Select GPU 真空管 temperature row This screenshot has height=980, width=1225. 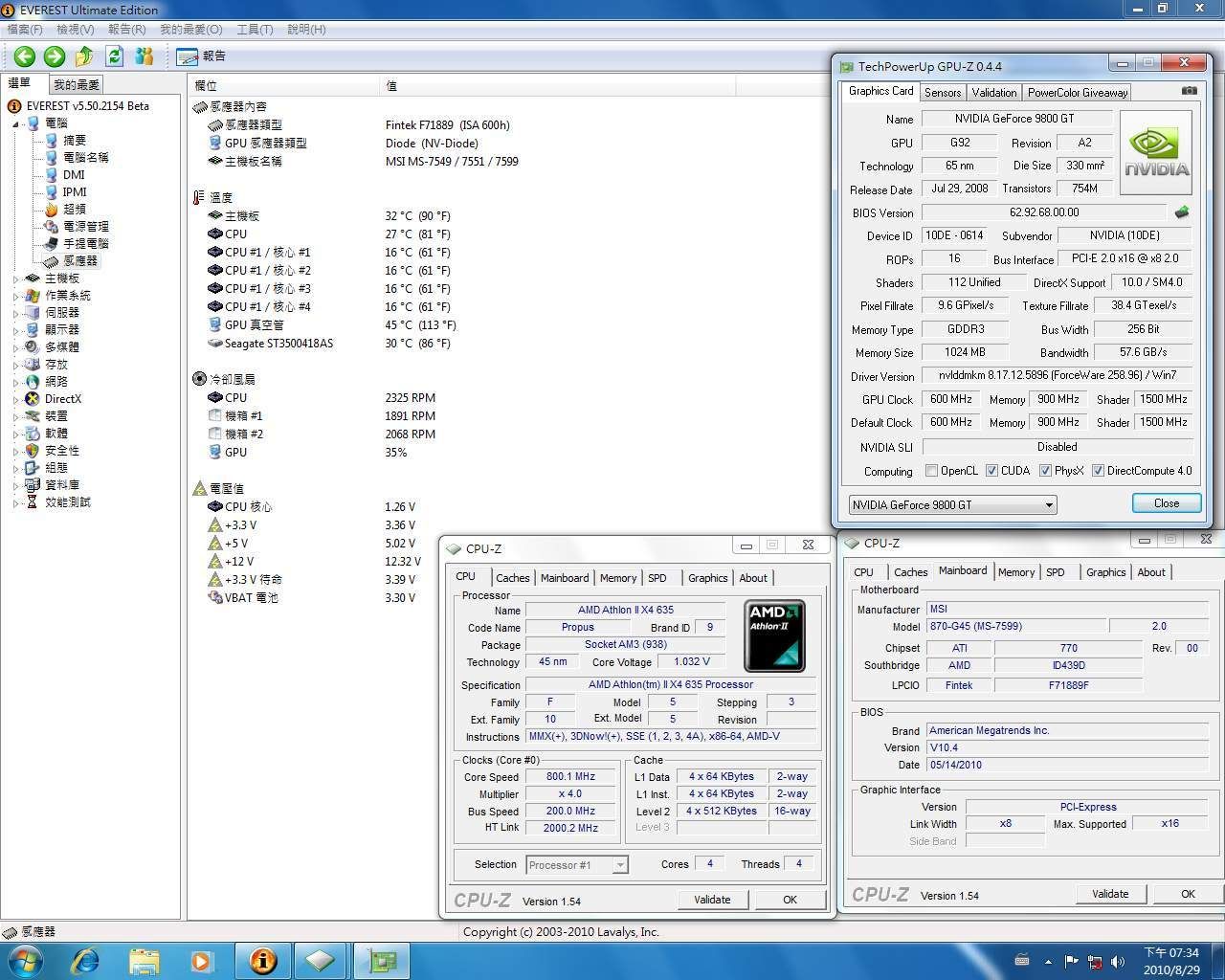(x=332, y=324)
